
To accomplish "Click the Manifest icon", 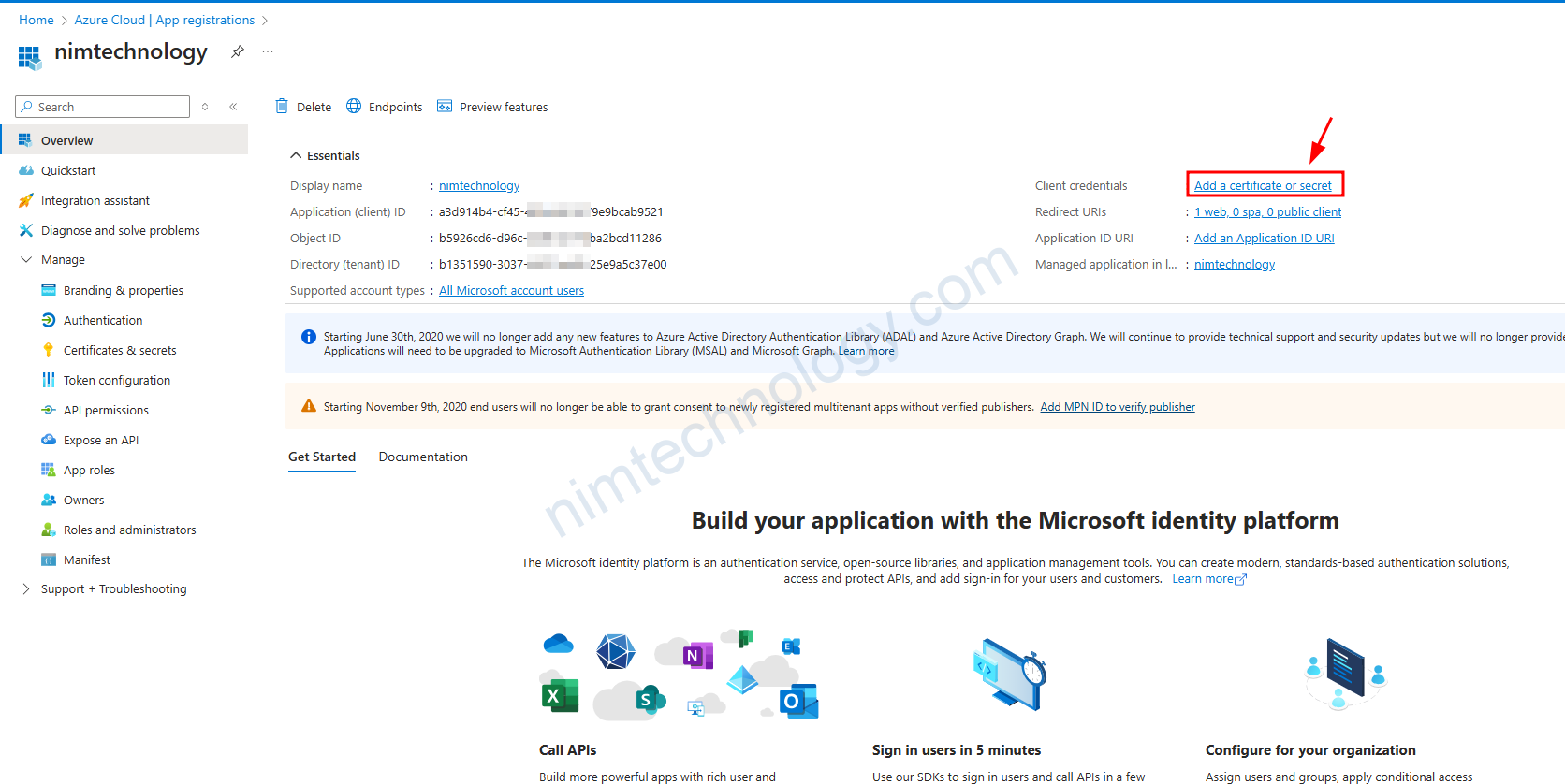I will tap(49, 559).
